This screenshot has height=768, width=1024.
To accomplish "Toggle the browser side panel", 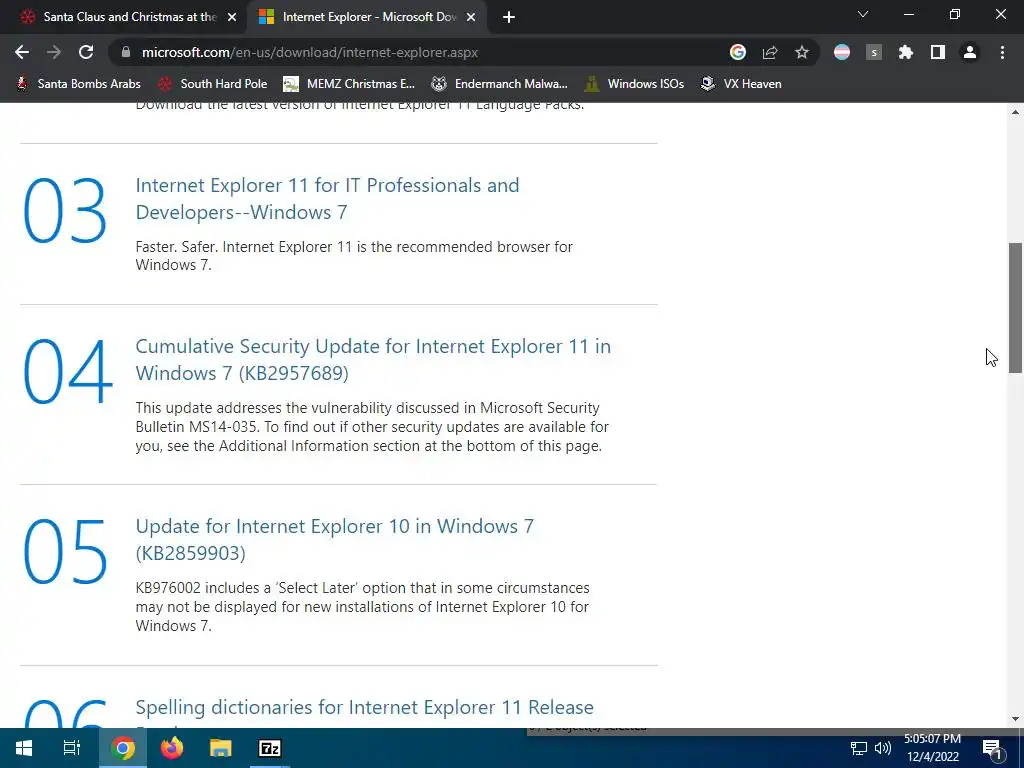I will click(938, 52).
